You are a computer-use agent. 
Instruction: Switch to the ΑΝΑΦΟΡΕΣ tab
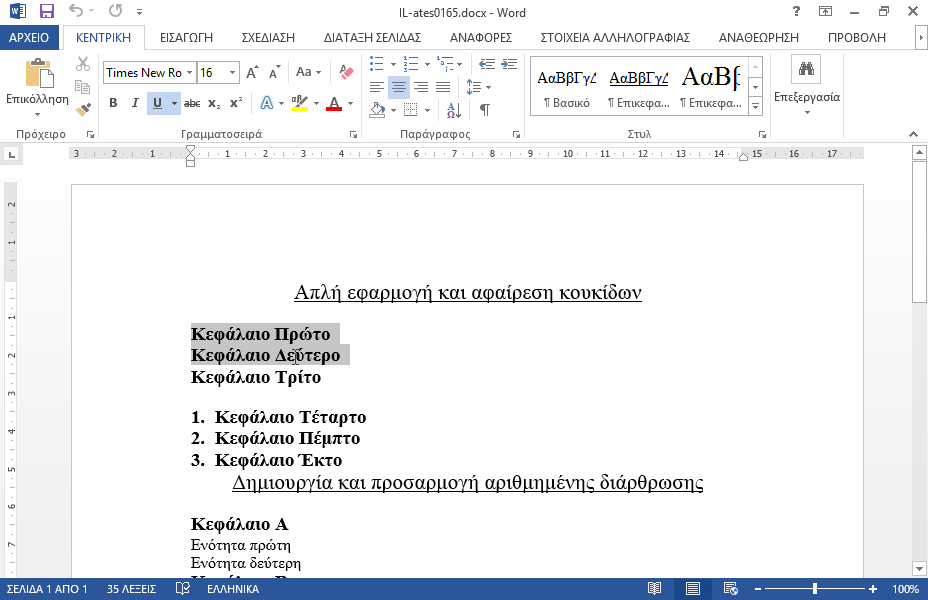481,37
